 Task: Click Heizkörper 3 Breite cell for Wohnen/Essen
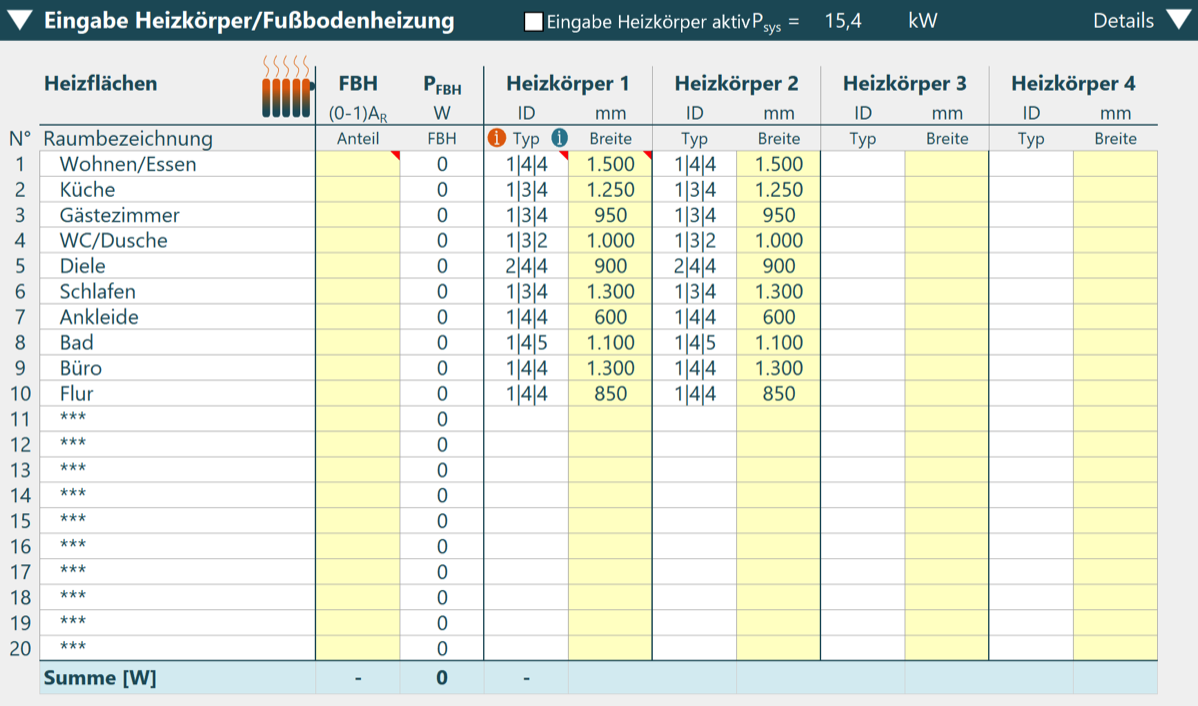coord(947,164)
